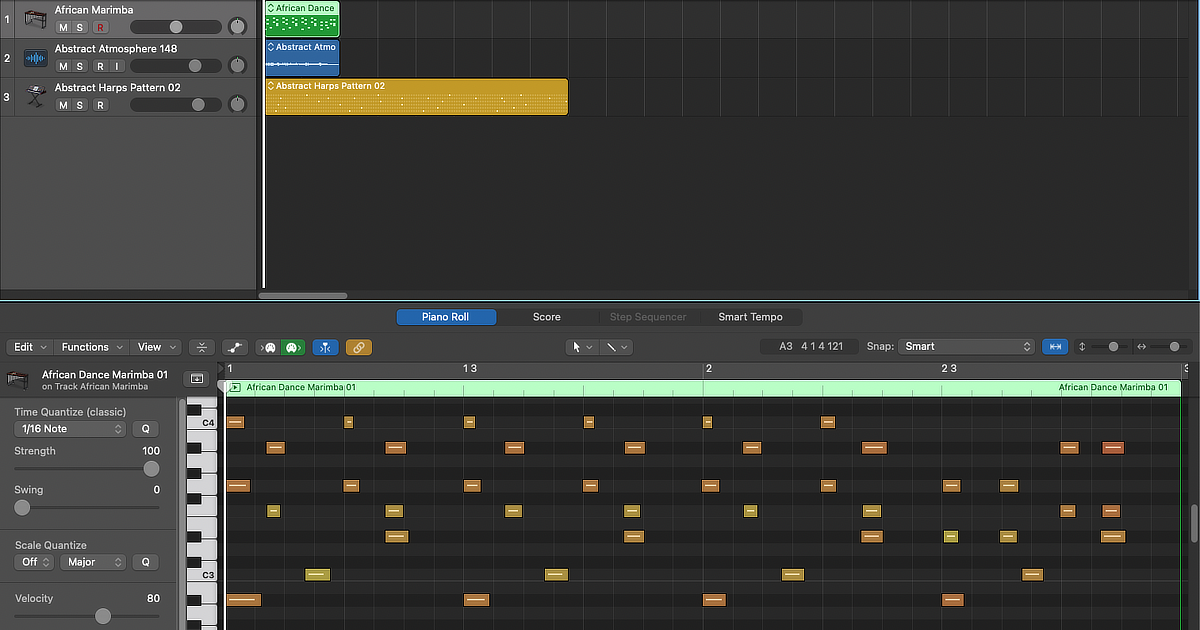This screenshot has height=630, width=1200.
Task: Toggle the orange Link button
Action: [359, 347]
